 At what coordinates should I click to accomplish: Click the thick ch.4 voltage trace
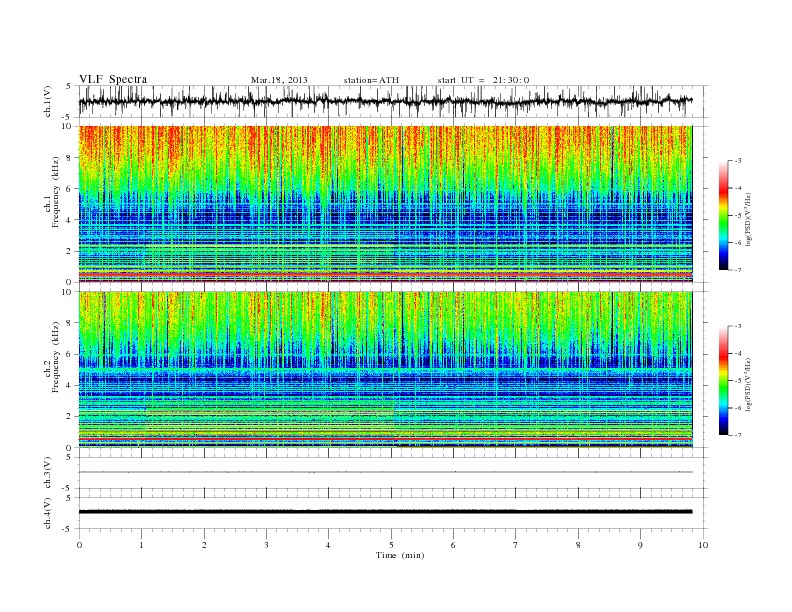[x=385, y=512]
